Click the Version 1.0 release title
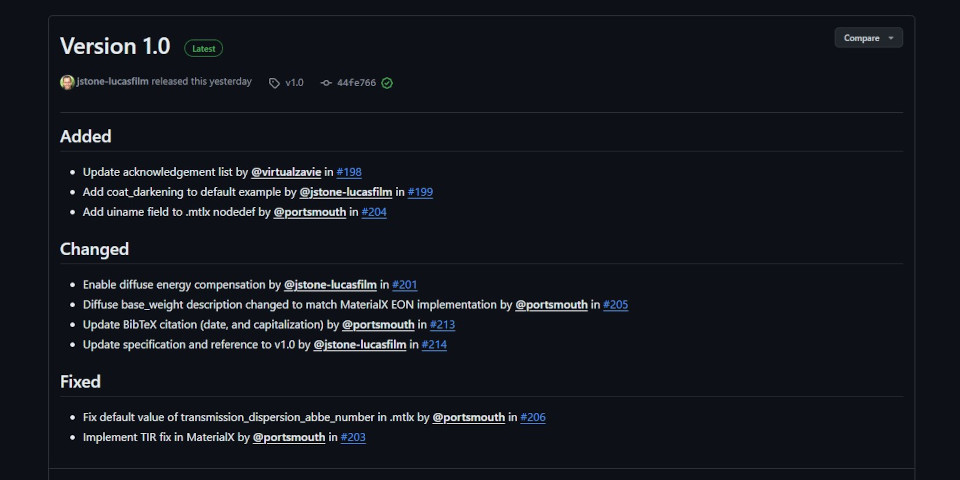 (x=115, y=46)
